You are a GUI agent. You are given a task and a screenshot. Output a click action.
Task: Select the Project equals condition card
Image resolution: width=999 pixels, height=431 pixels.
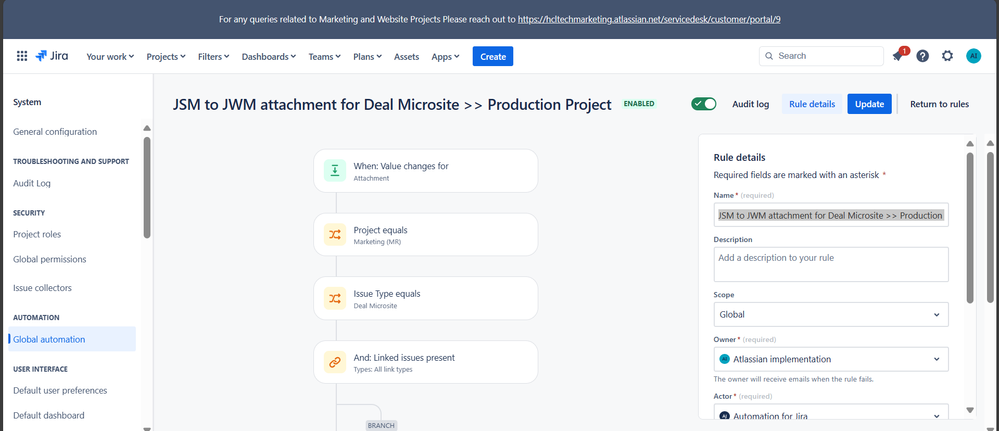click(x=426, y=235)
